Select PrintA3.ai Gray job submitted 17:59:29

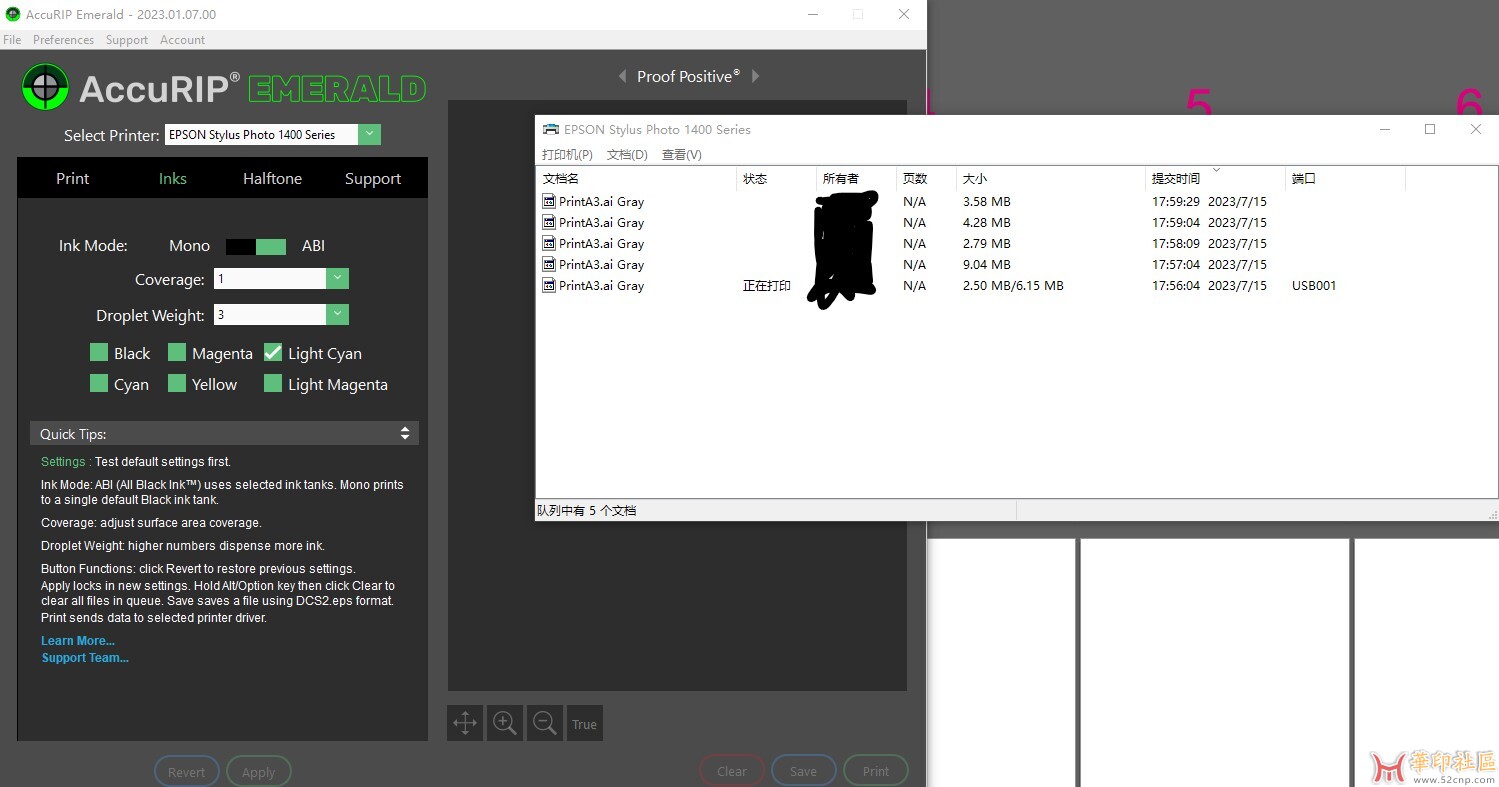[x=601, y=201]
